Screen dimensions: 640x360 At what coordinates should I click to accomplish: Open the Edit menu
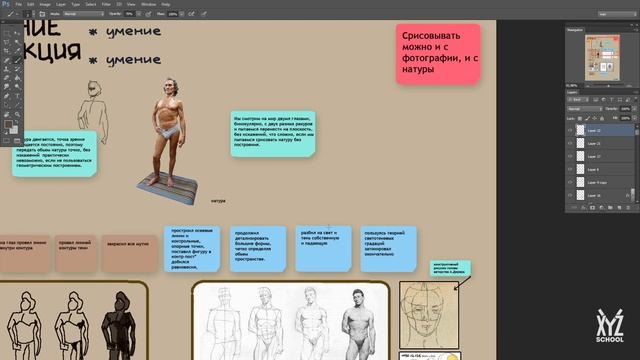(x=31, y=4)
